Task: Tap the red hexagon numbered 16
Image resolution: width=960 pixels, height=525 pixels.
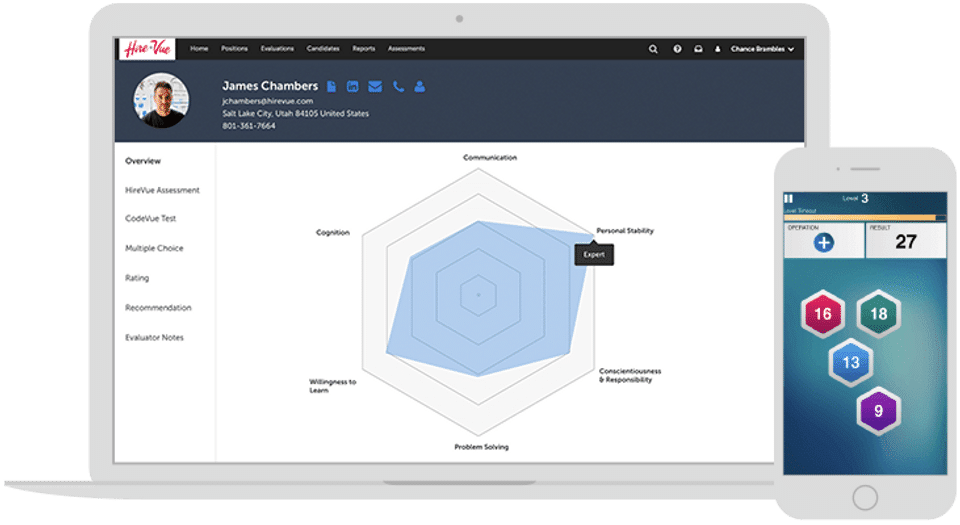Action: click(823, 314)
